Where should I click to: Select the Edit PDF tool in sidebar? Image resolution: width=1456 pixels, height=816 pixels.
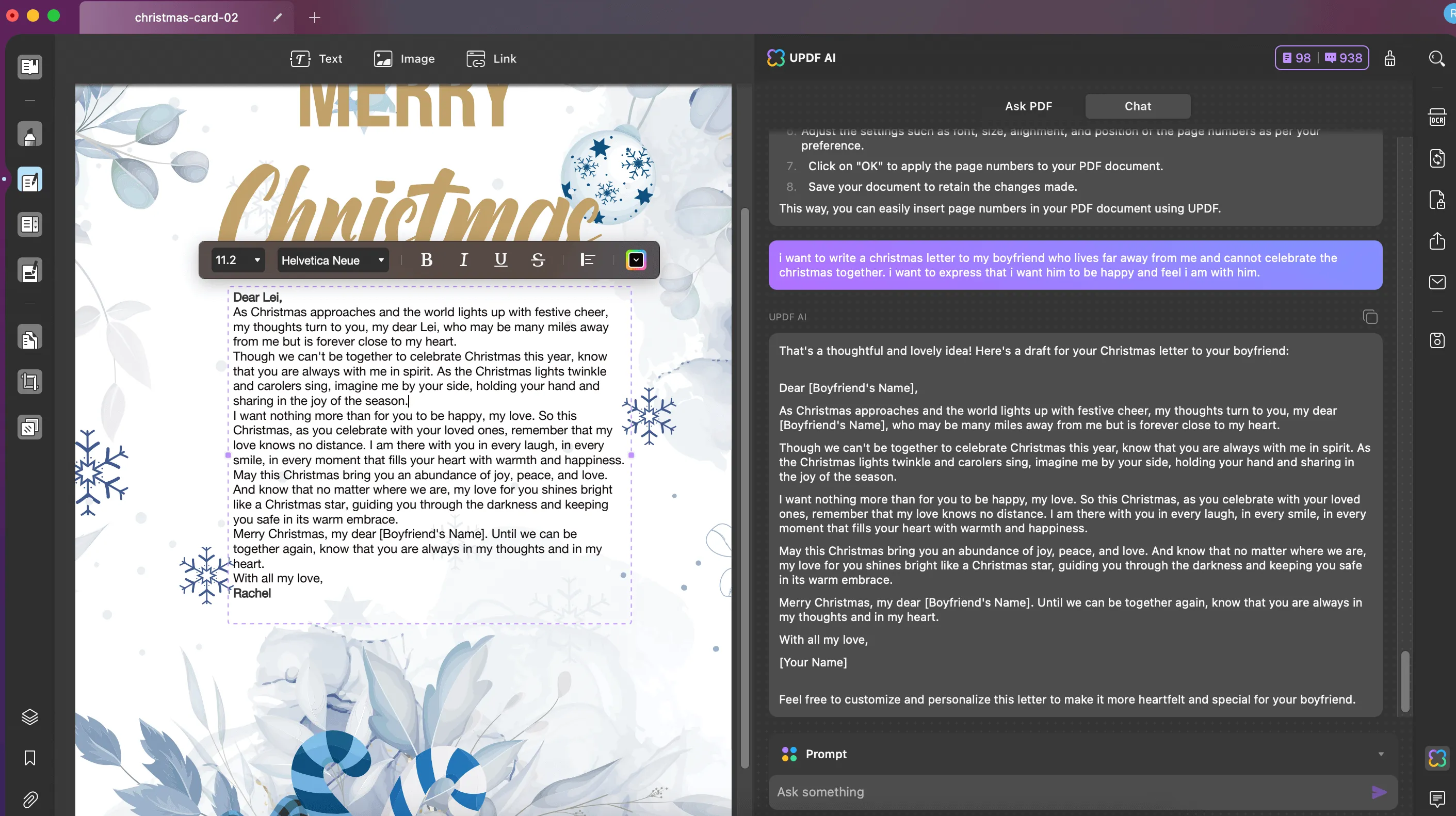tap(29, 179)
